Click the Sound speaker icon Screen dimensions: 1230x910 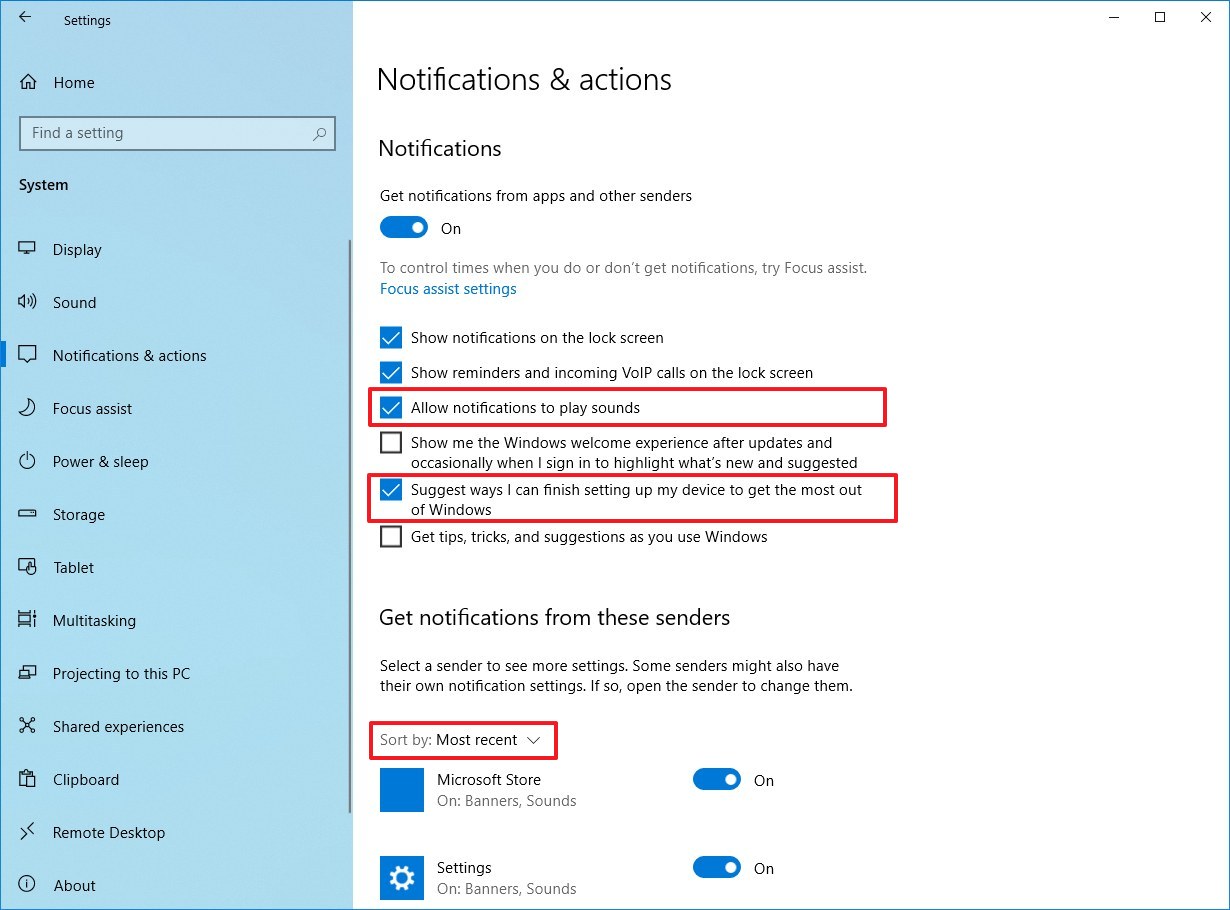pos(28,302)
